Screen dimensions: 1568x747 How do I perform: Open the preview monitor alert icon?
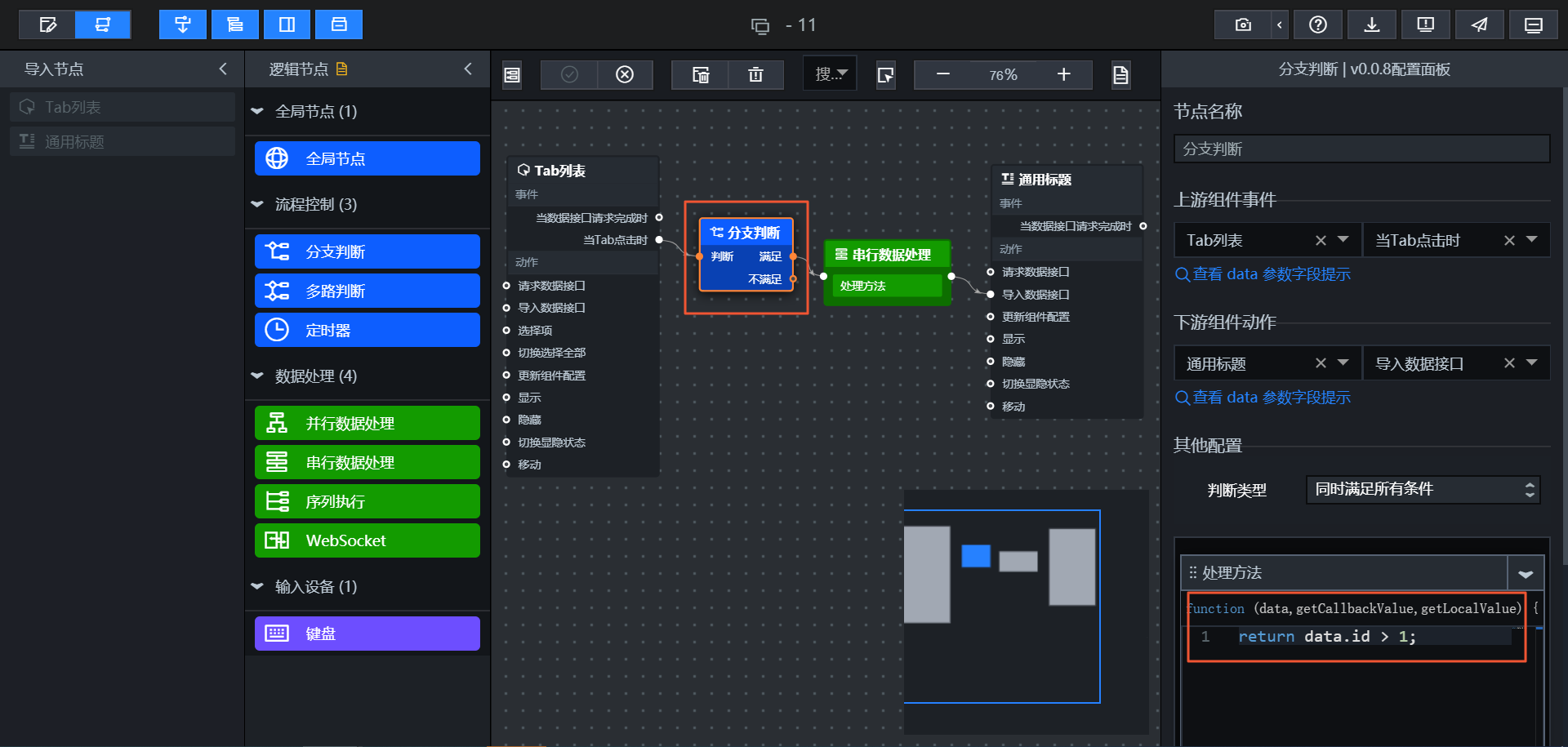(x=1426, y=24)
